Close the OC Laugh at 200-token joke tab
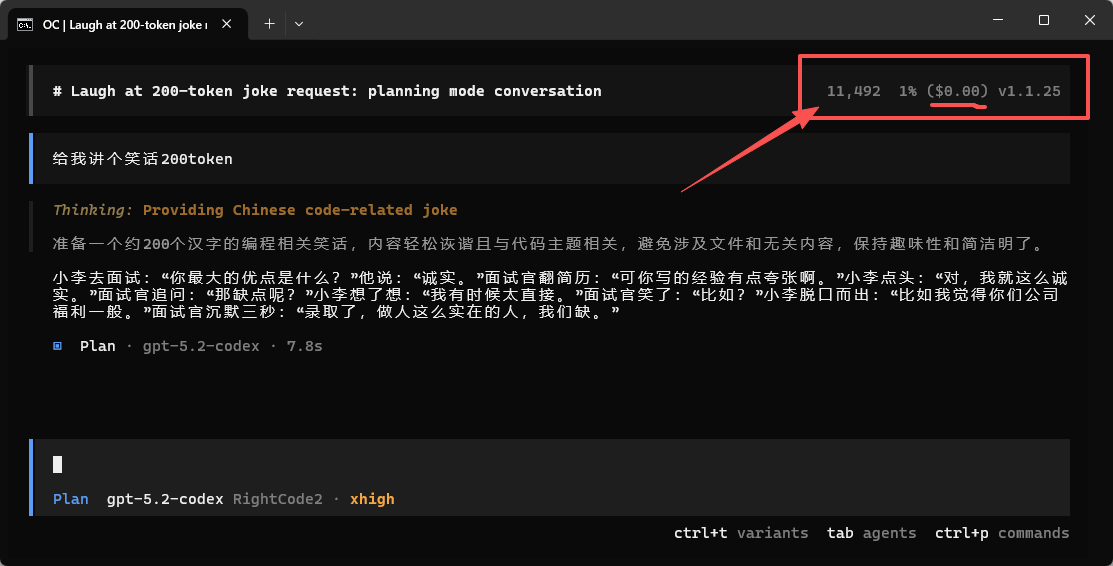The image size is (1113, 566). 226,24
